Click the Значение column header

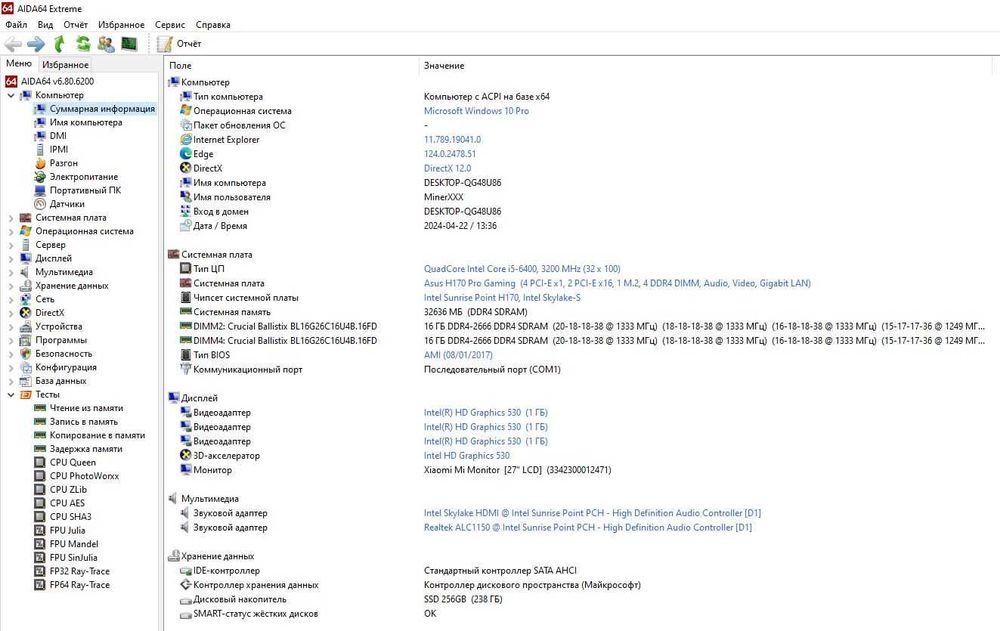[705, 66]
